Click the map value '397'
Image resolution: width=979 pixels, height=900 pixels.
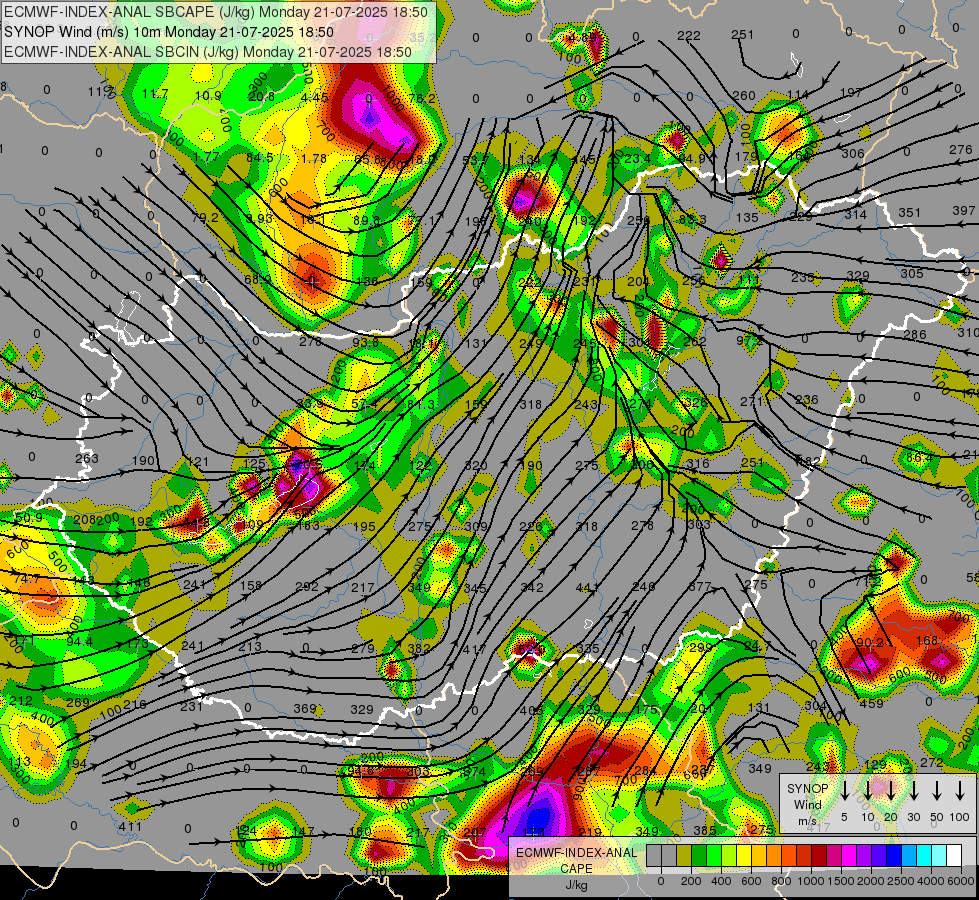click(x=963, y=210)
